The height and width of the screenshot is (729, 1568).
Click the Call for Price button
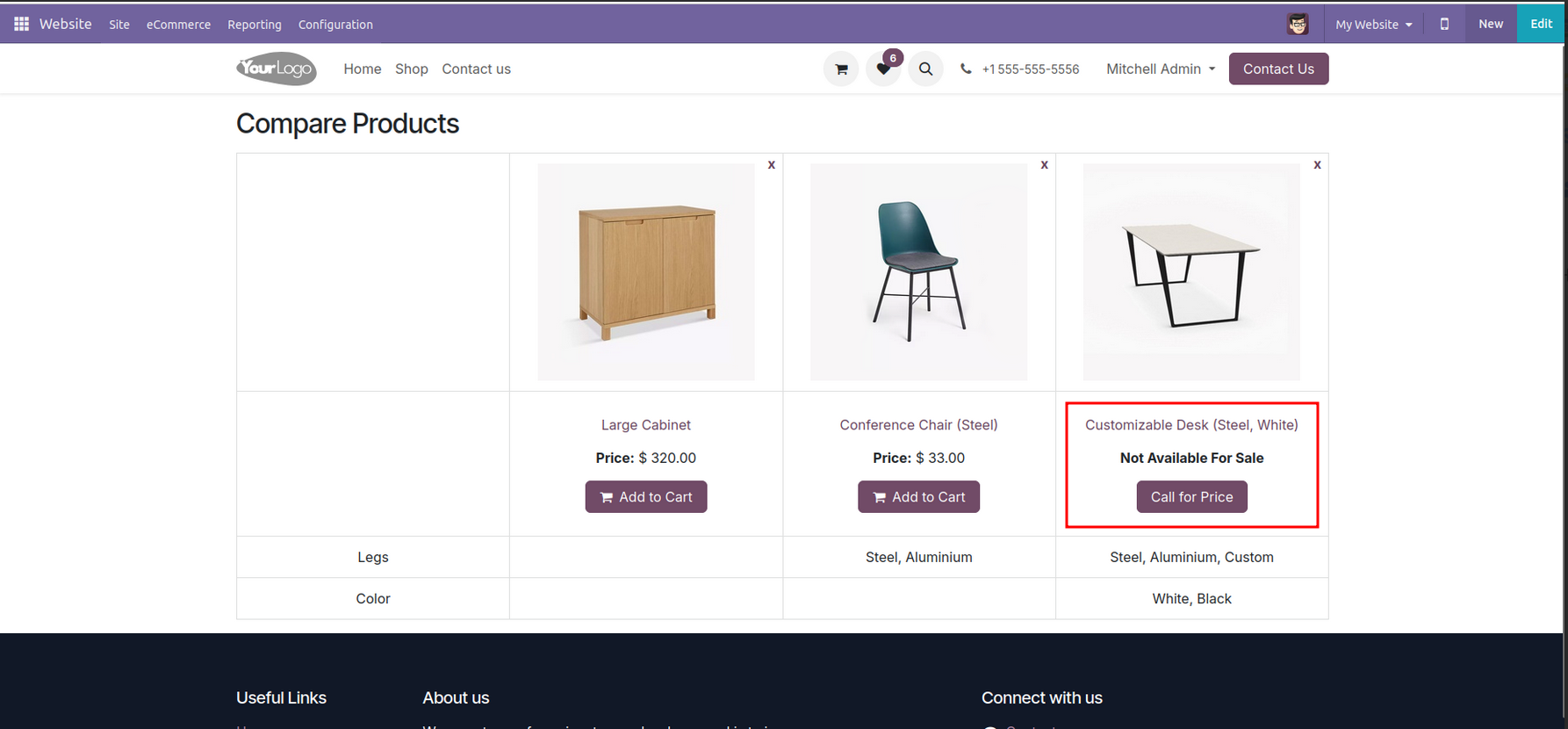click(x=1191, y=497)
